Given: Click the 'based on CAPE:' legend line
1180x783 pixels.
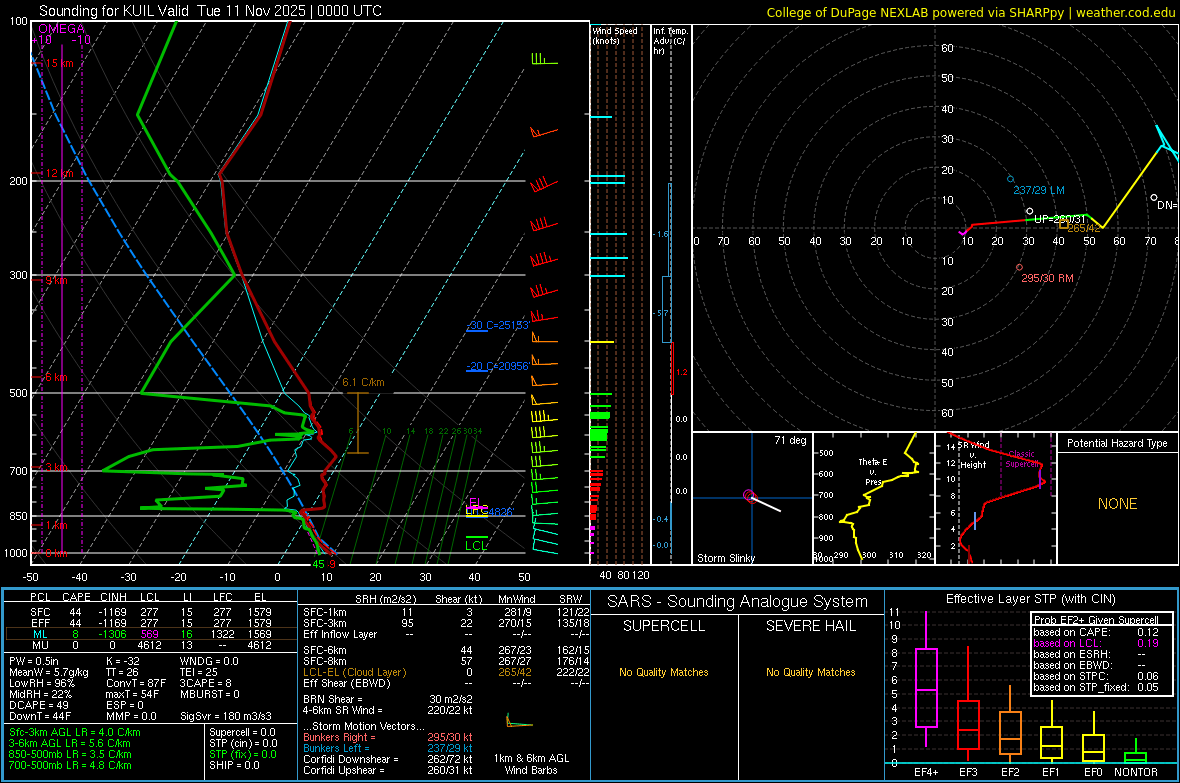Looking at the screenshot, I should tap(1096, 632).
